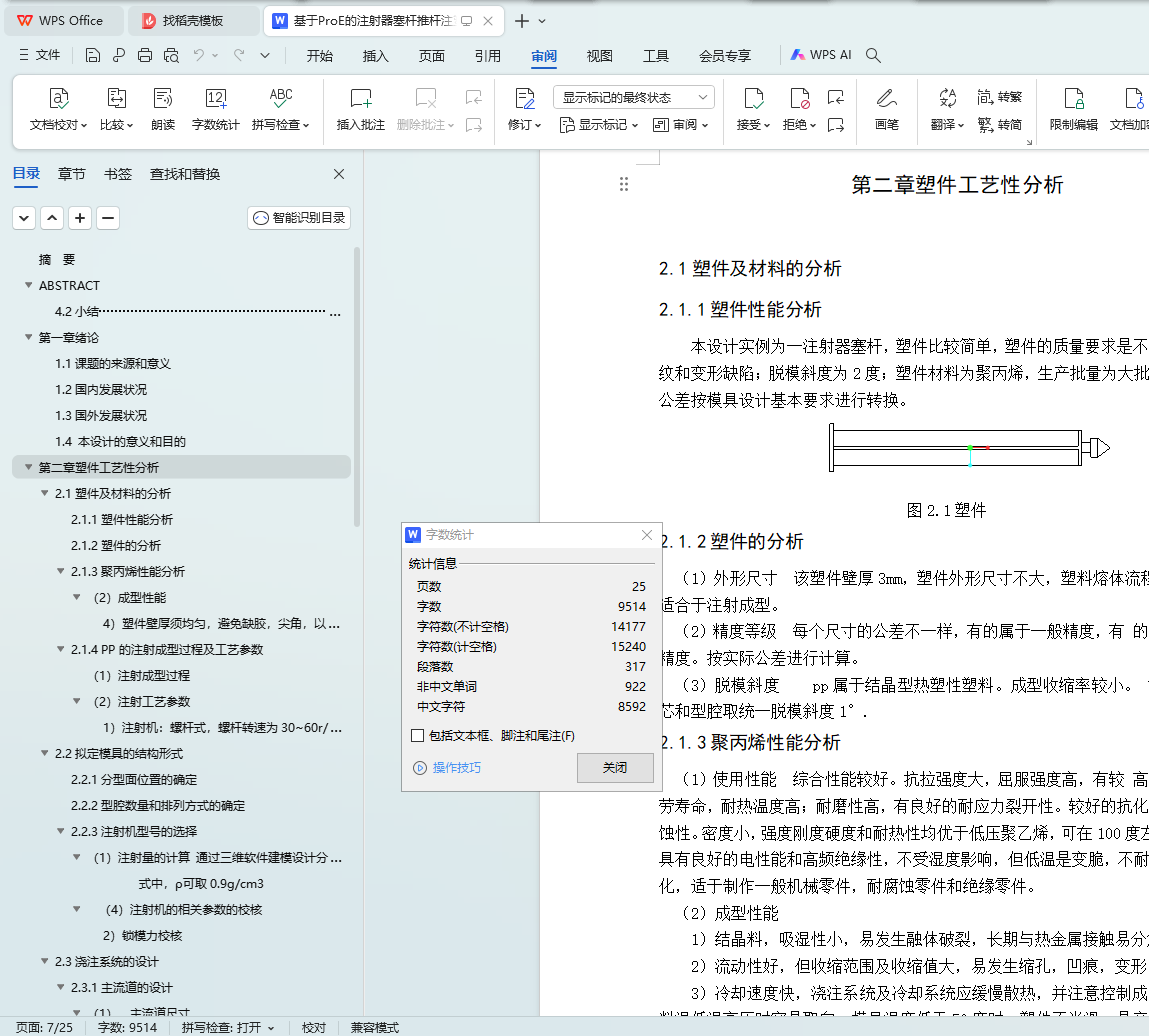Collapse the 2.1.3 聚丙烯性能分析 node
1149x1036 pixels.
click(x=61, y=571)
